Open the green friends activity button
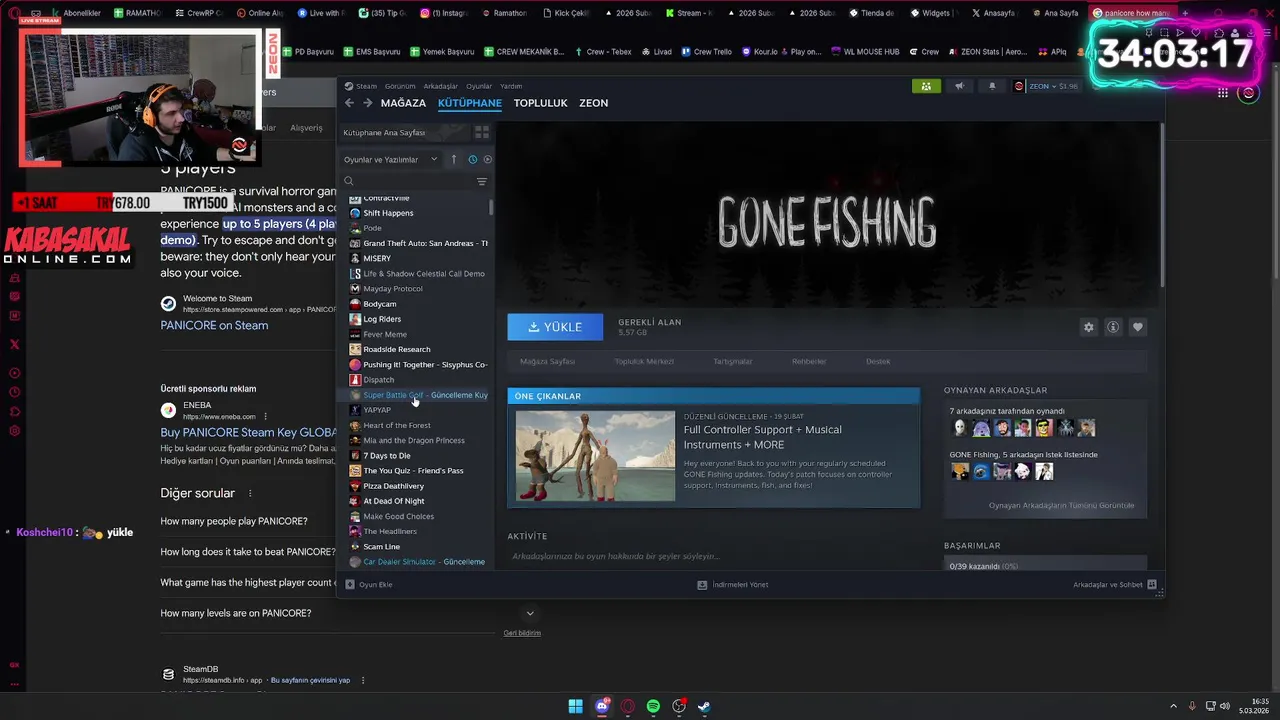This screenshot has width=1280, height=720. click(x=926, y=86)
